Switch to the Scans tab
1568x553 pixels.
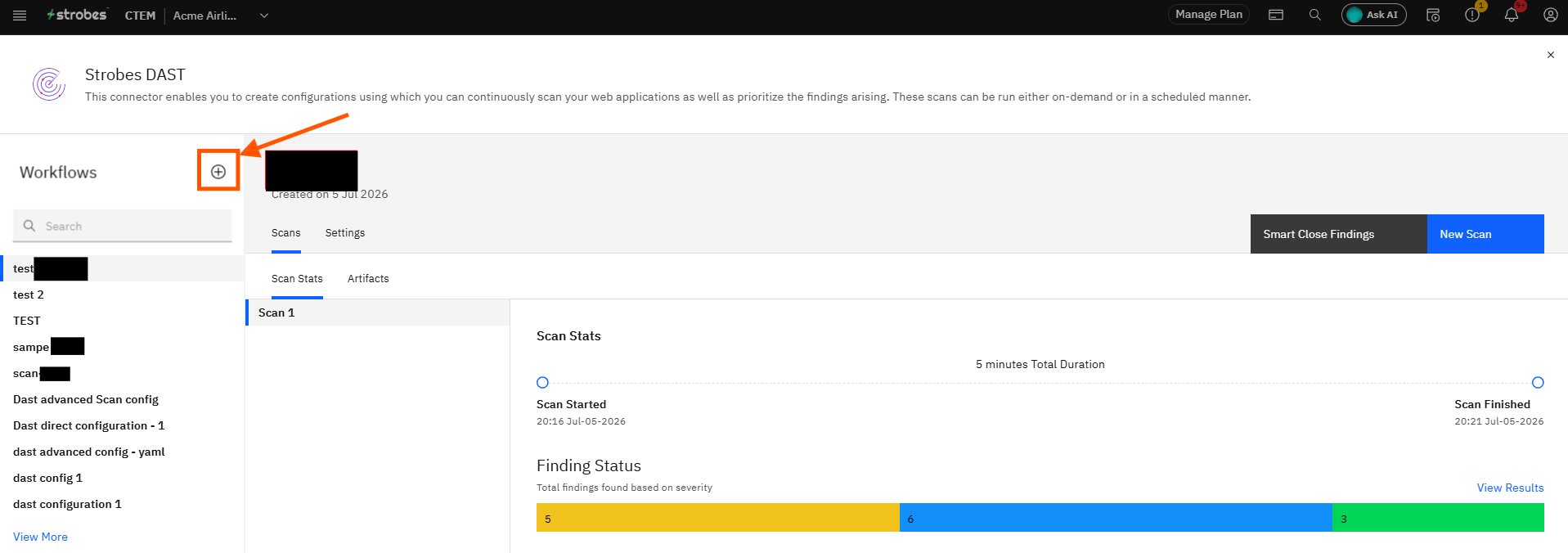286,233
